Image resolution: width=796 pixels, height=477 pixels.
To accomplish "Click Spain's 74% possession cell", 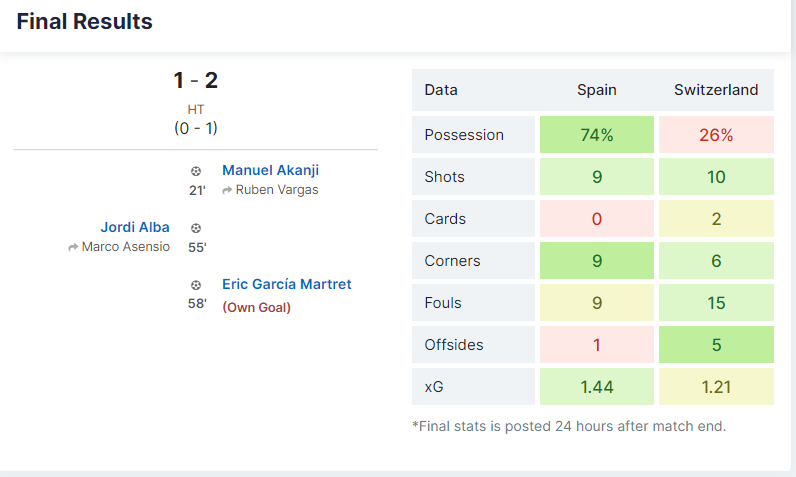I will [x=597, y=134].
